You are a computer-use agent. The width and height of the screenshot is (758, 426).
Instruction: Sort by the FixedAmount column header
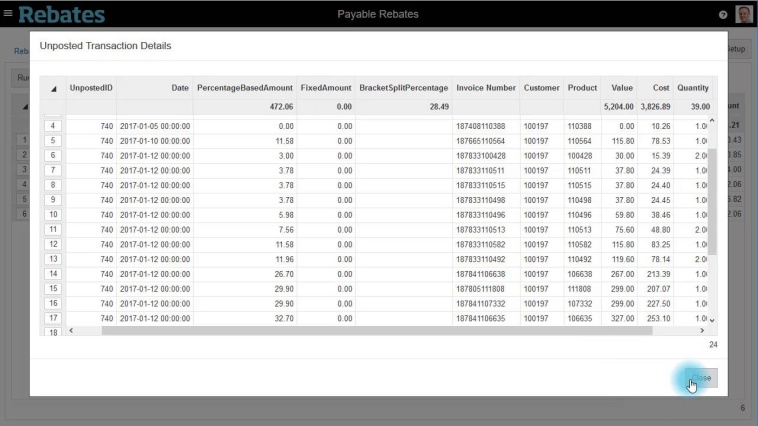tap(326, 88)
